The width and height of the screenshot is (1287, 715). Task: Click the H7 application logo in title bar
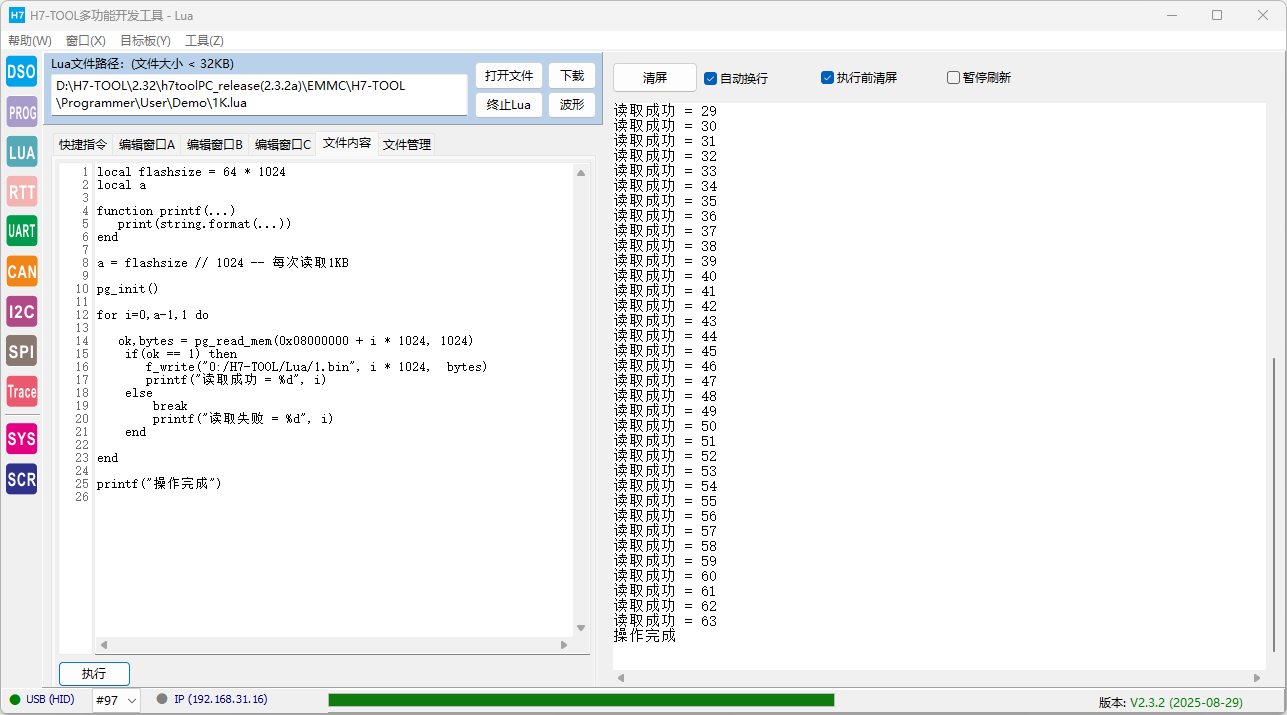(16, 15)
